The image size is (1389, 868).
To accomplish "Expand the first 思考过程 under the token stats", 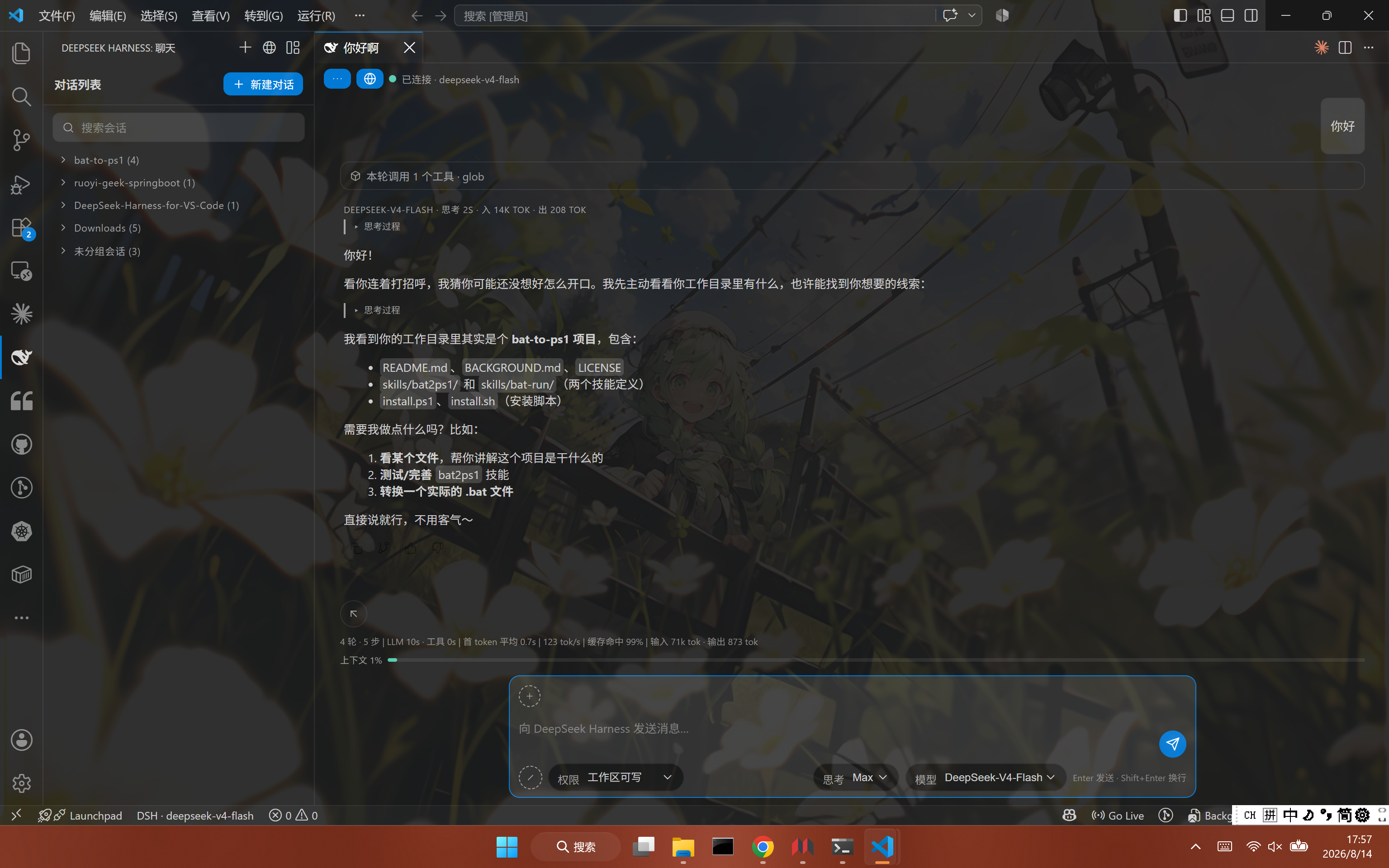I will [377, 227].
